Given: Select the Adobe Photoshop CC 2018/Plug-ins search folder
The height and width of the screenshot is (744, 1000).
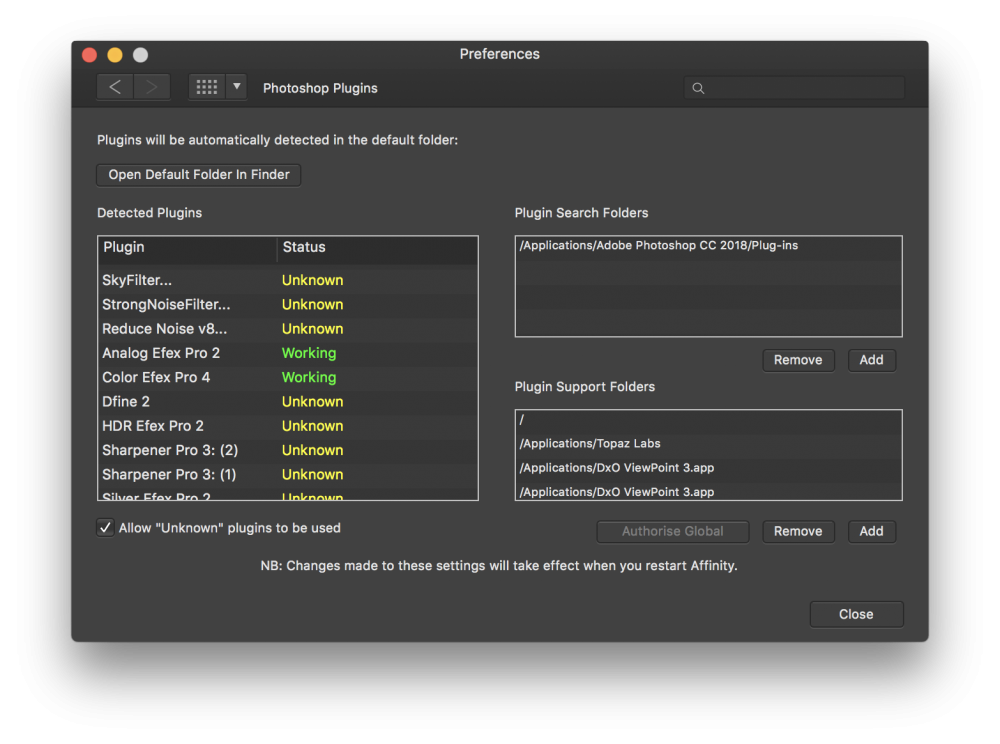Looking at the screenshot, I should 708,246.
